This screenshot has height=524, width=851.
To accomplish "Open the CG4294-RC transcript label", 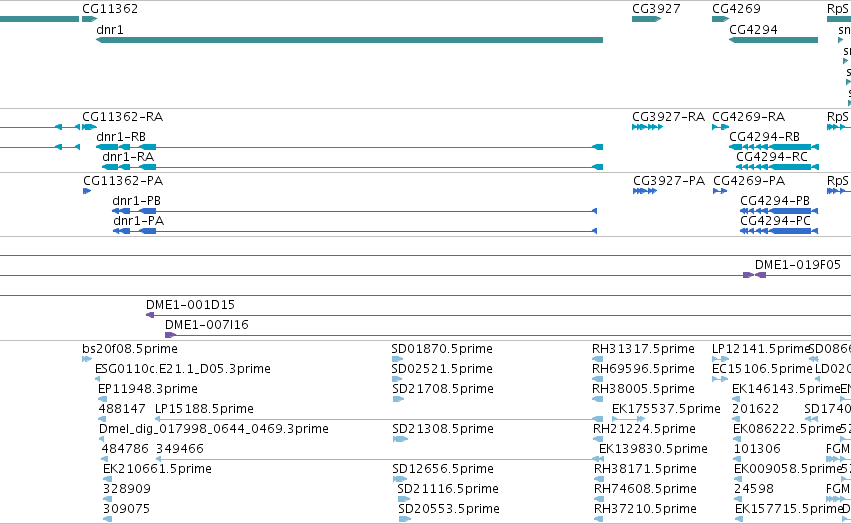I will [772, 157].
